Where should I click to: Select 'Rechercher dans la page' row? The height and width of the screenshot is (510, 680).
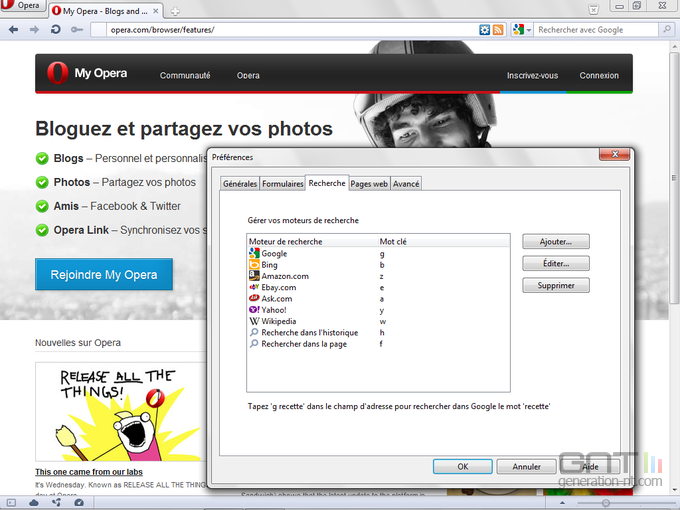[378, 344]
